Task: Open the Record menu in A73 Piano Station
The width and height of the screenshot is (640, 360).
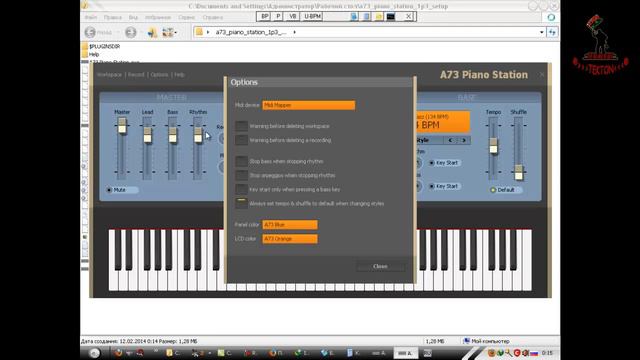Action: click(136, 75)
